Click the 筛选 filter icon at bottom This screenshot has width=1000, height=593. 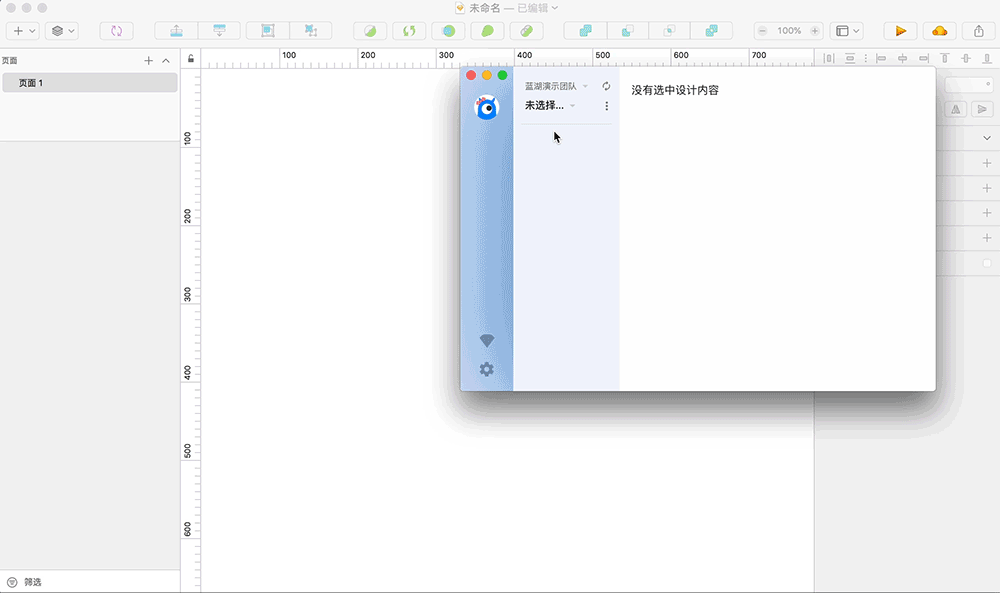[x=12, y=582]
